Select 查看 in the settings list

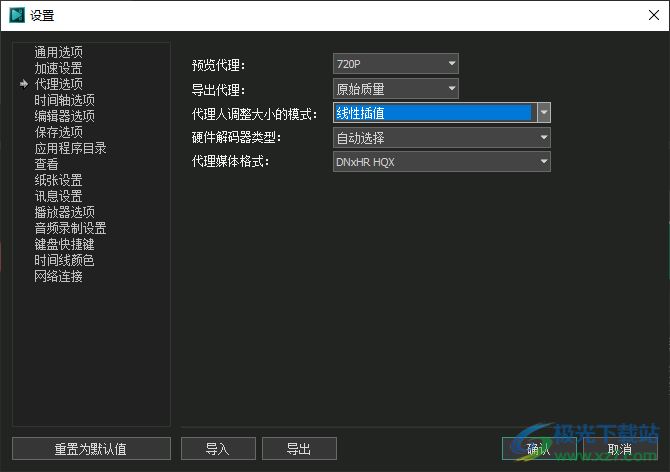tap(46, 164)
